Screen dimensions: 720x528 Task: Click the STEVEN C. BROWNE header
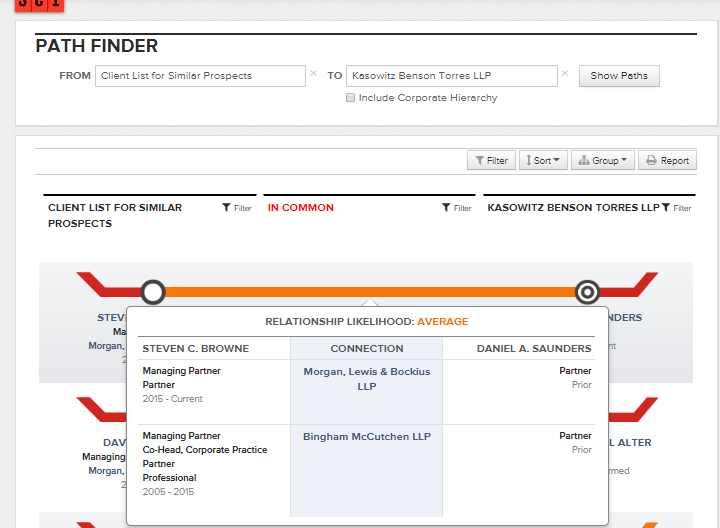(196, 348)
